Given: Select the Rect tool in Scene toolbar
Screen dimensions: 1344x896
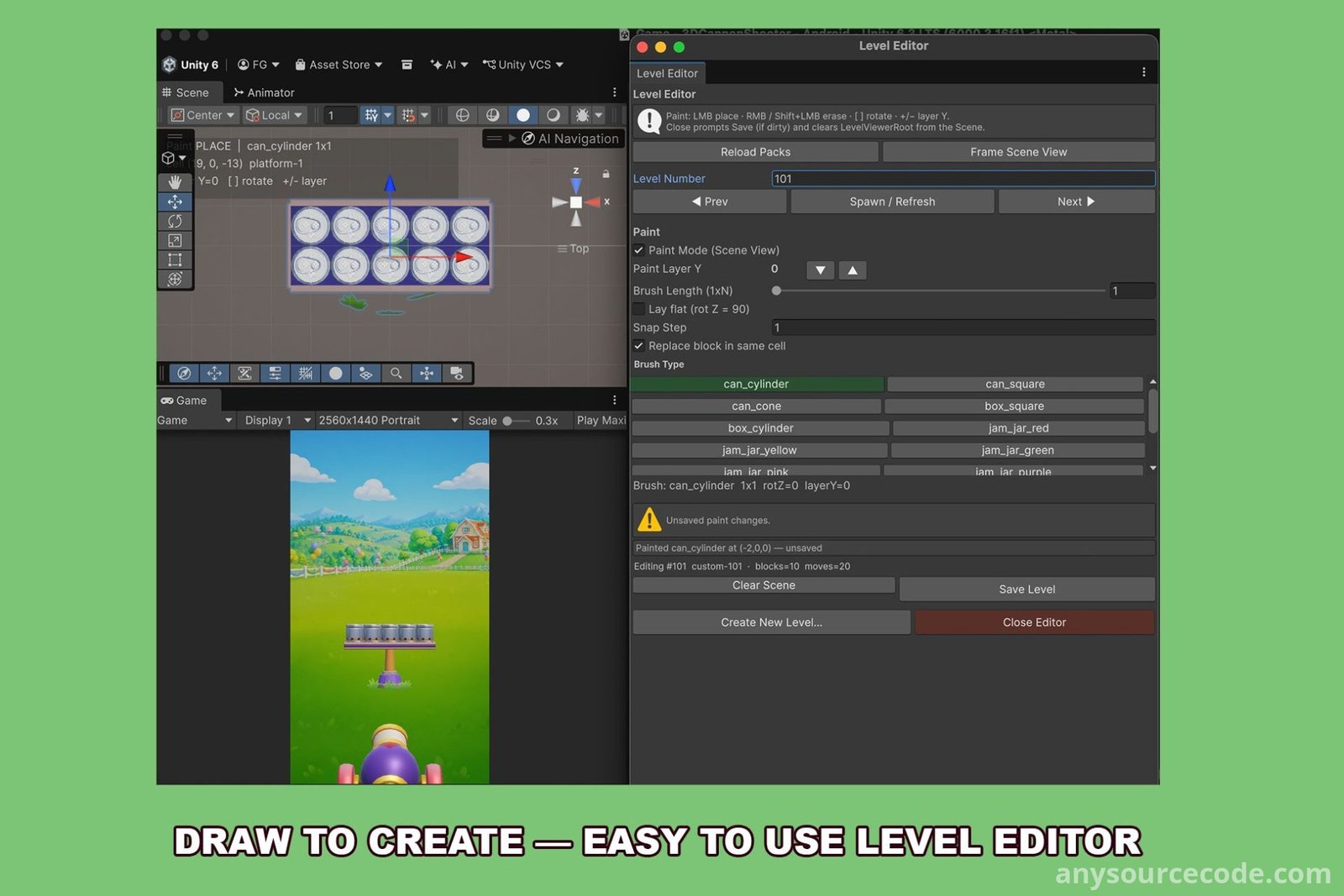Looking at the screenshot, I should click(x=175, y=259).
